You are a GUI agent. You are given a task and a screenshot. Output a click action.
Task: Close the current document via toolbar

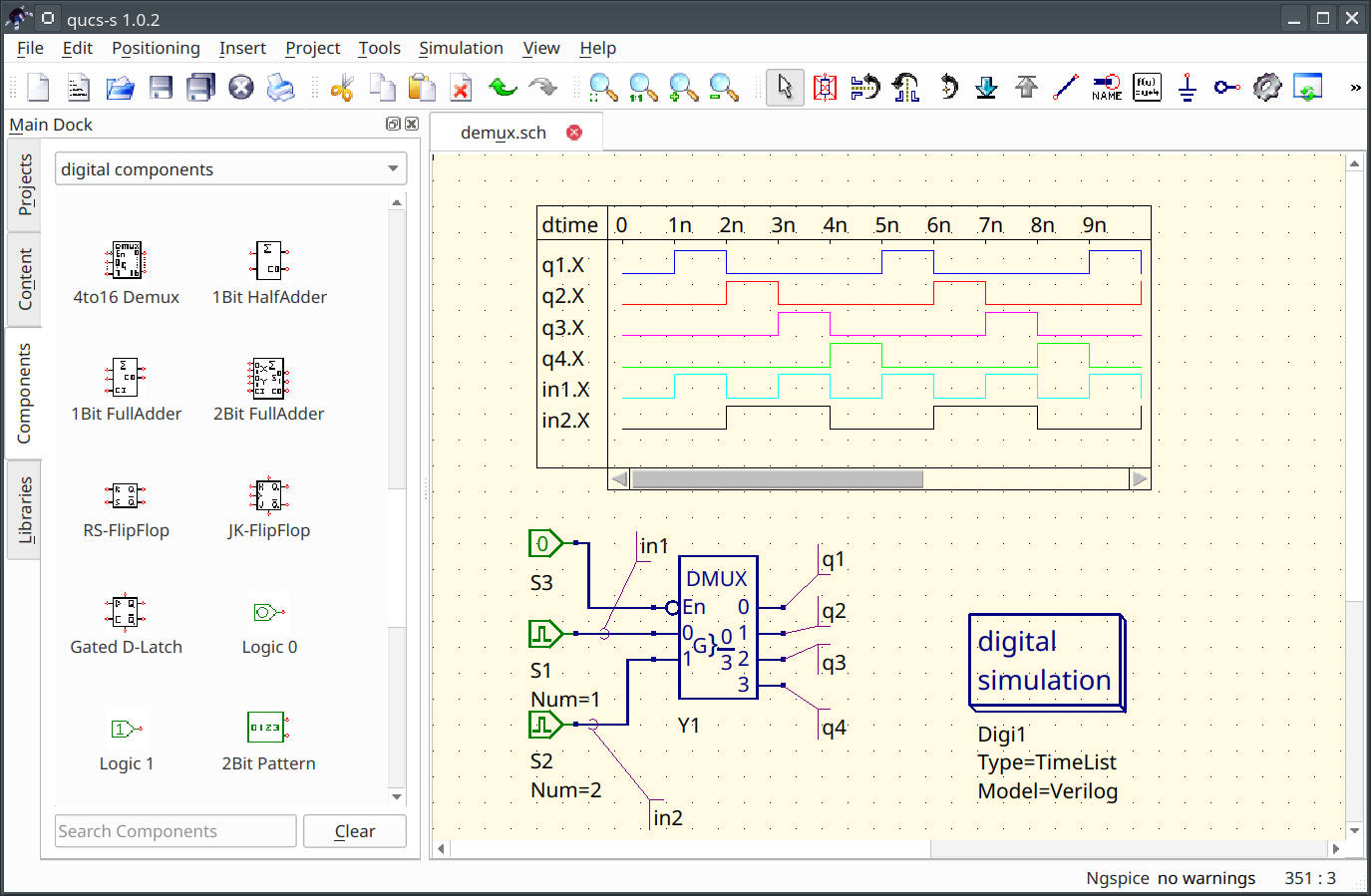pos(241,88)
